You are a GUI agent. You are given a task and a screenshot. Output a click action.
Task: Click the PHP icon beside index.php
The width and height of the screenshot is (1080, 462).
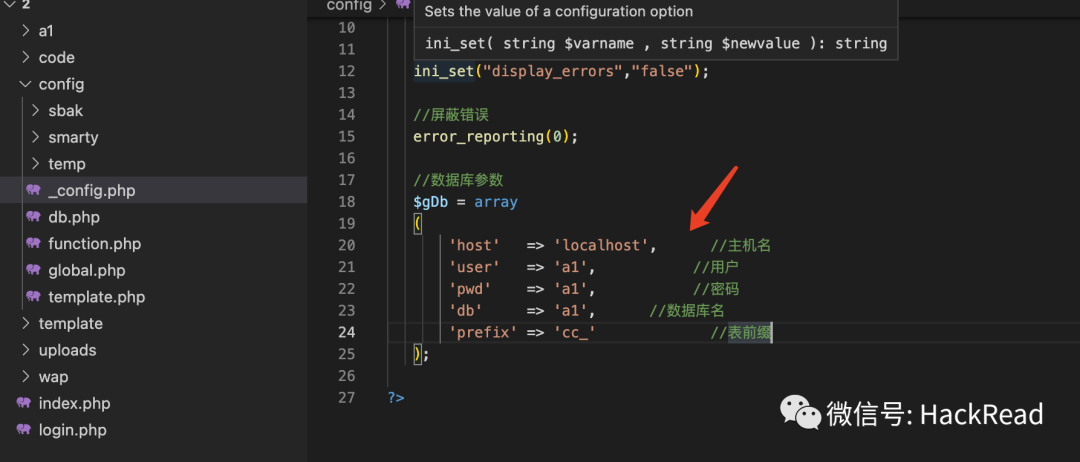(x=24, y=403)
